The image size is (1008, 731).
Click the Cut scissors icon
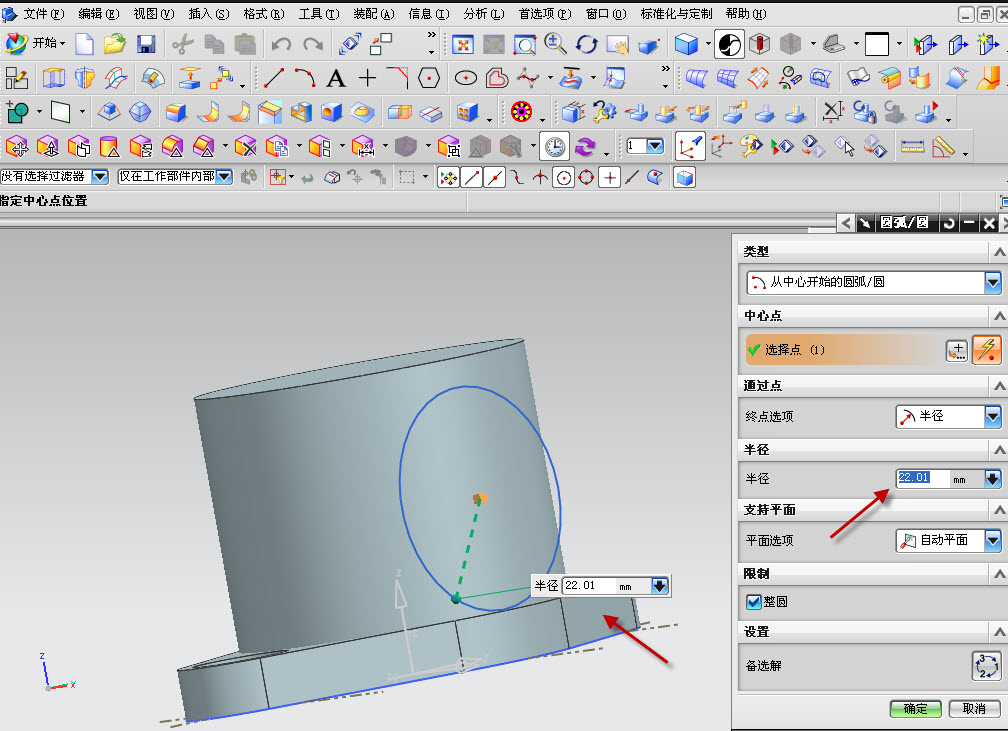[183, 44]
